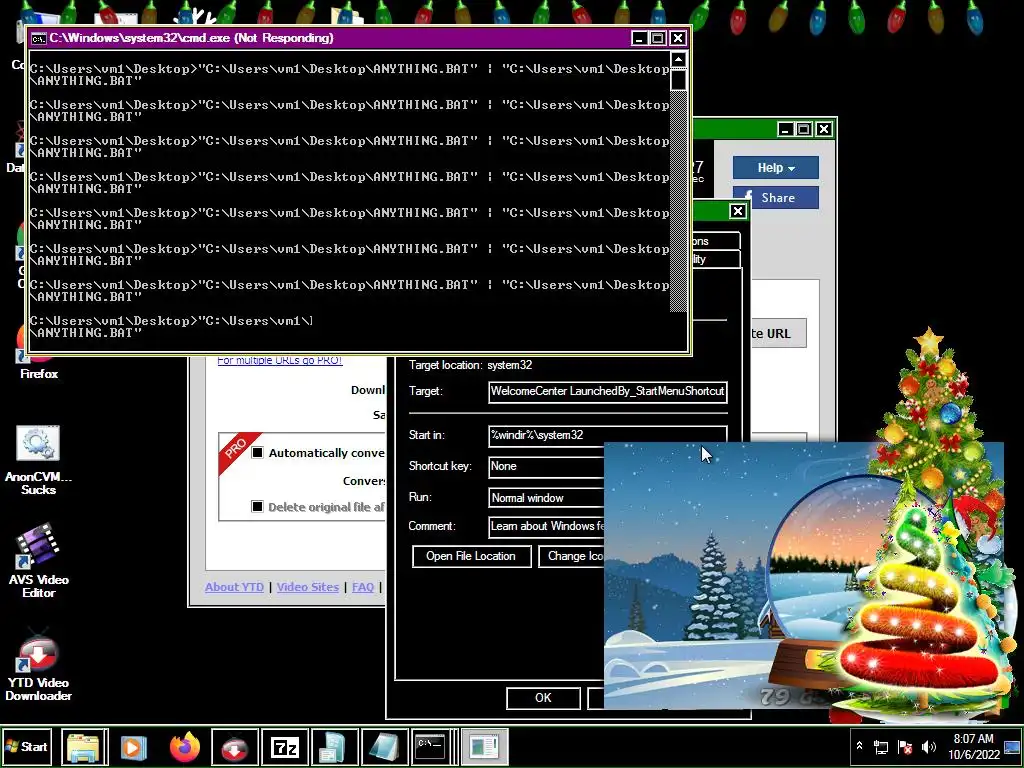Select the Firefox desktop shortcut
The width and height of the screenshot is (1024, 768).
39,353
